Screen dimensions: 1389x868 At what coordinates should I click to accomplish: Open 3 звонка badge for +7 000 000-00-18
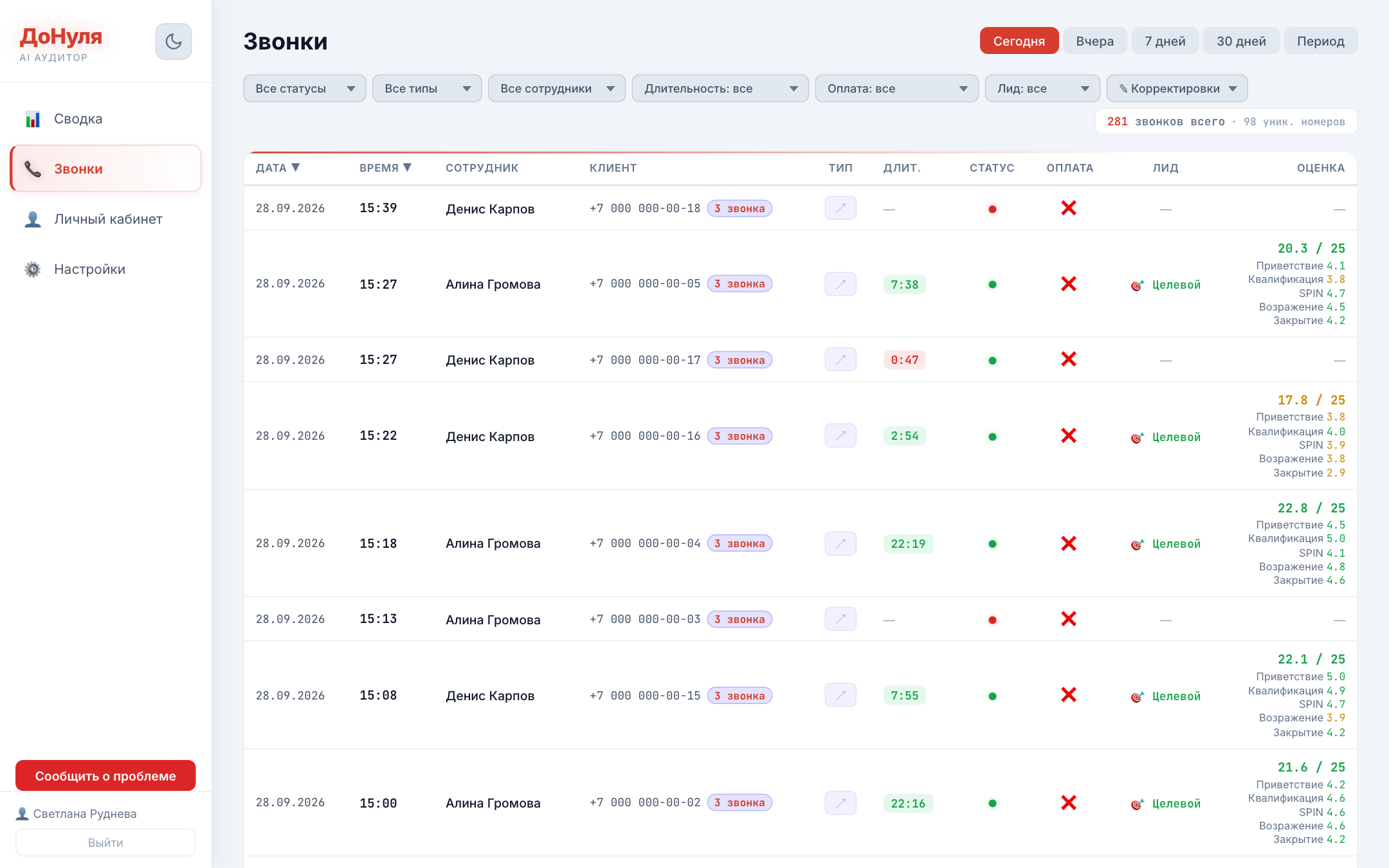click(x=740, y=208)
